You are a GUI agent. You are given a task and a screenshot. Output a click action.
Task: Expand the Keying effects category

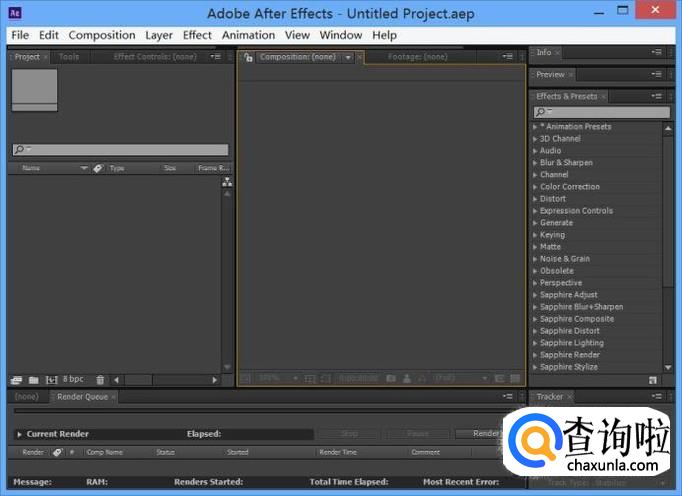tap(535, 235)
